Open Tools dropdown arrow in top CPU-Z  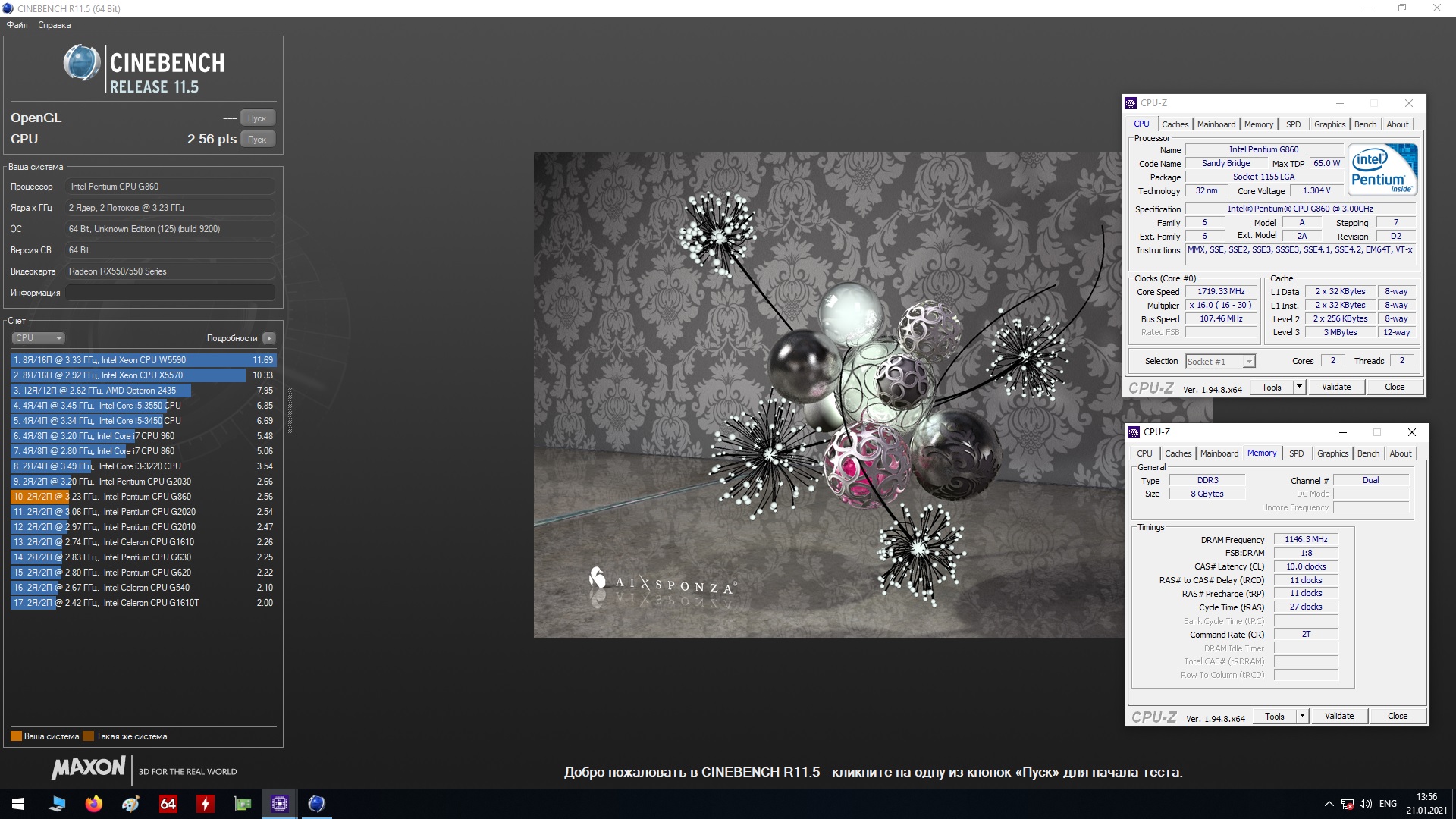point(1299,387)
